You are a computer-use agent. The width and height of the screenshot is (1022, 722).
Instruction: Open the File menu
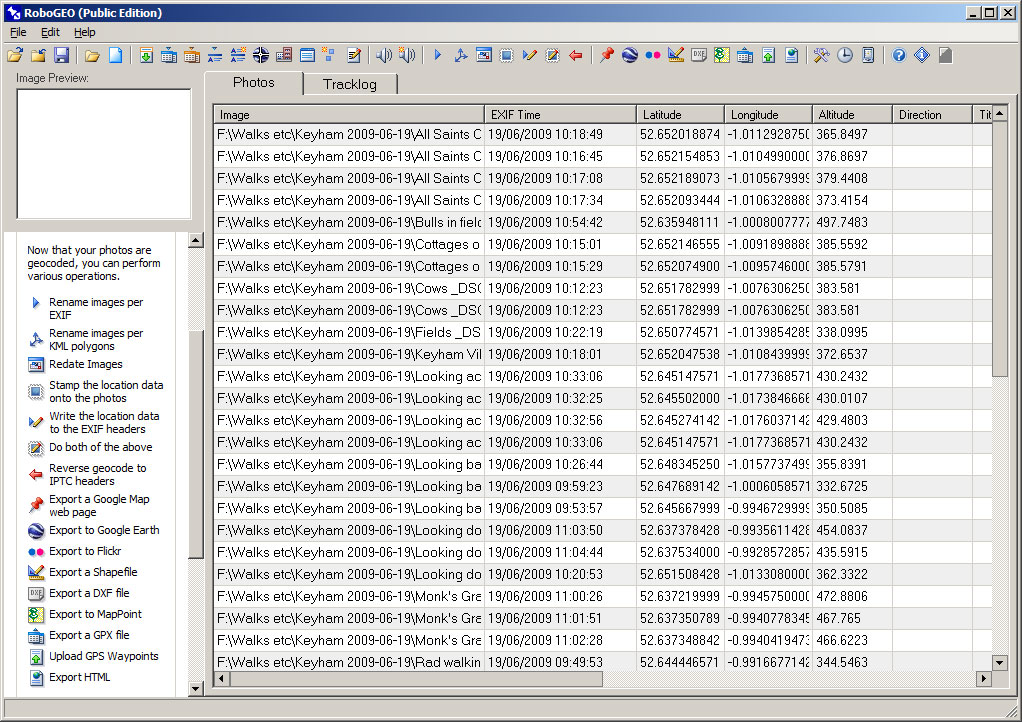pyautogui.click(x=18, y=32)
